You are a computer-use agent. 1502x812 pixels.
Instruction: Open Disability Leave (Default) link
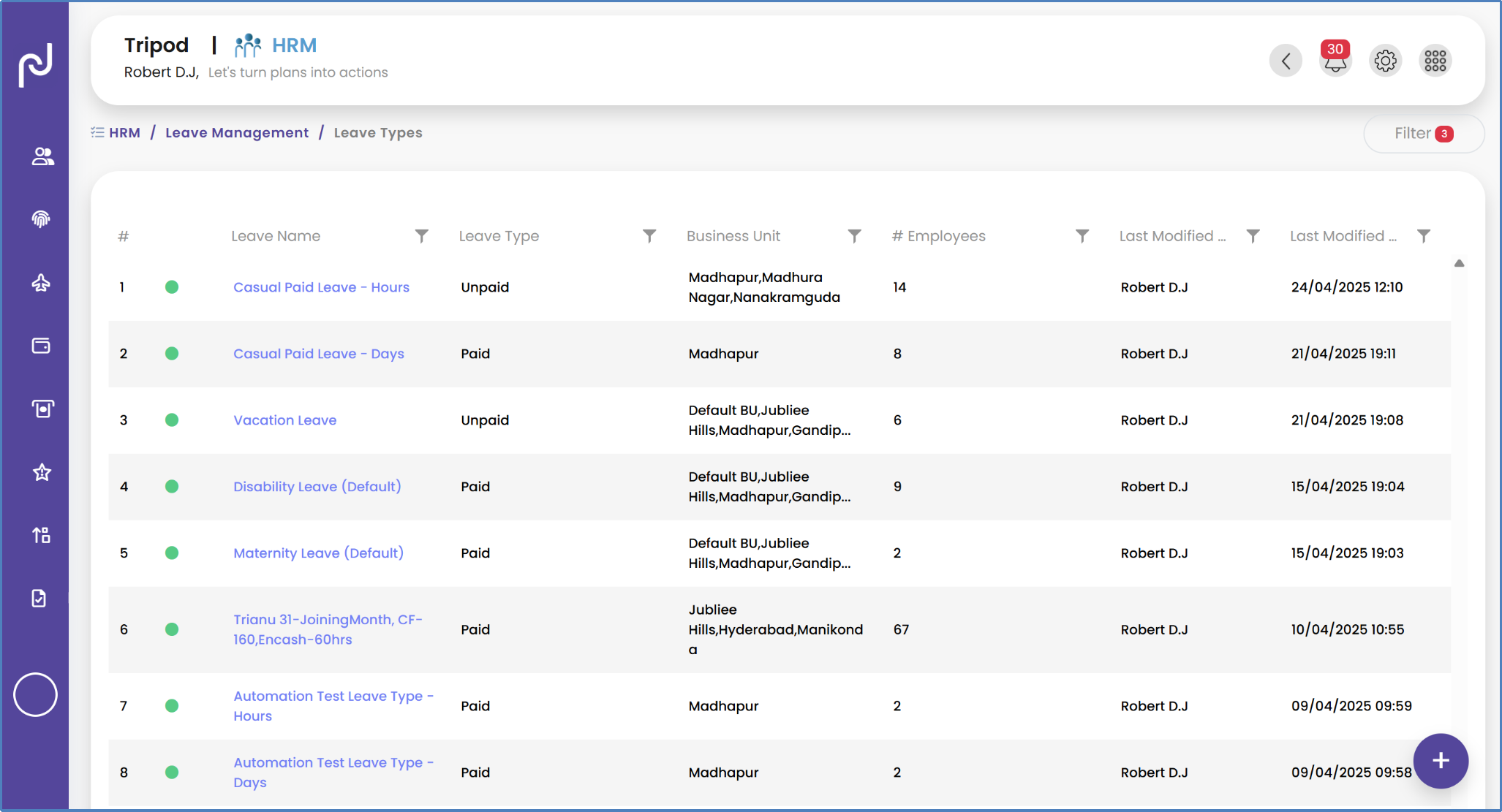317,487
